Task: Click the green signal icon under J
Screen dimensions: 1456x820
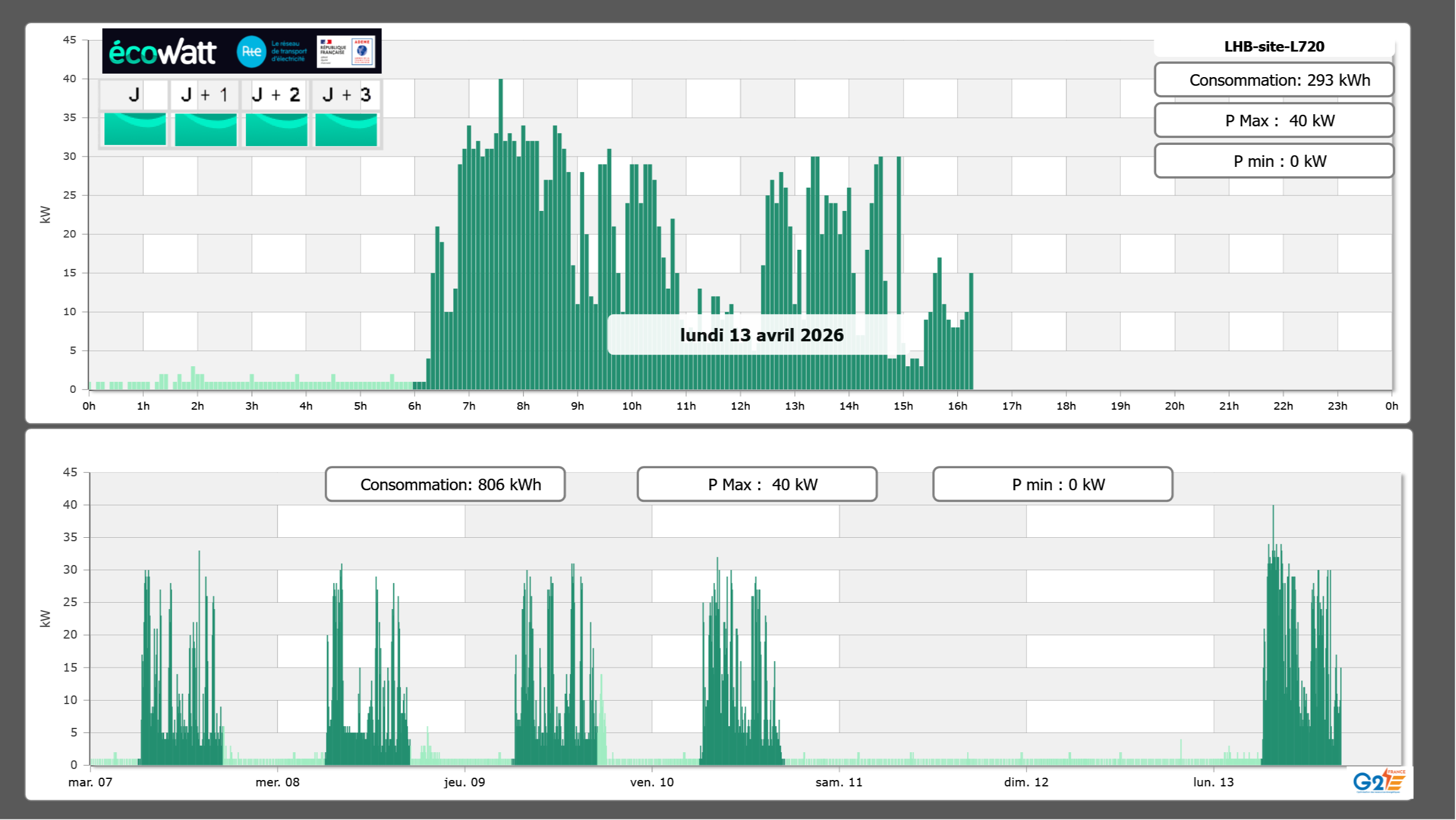Action: (135, 129)
